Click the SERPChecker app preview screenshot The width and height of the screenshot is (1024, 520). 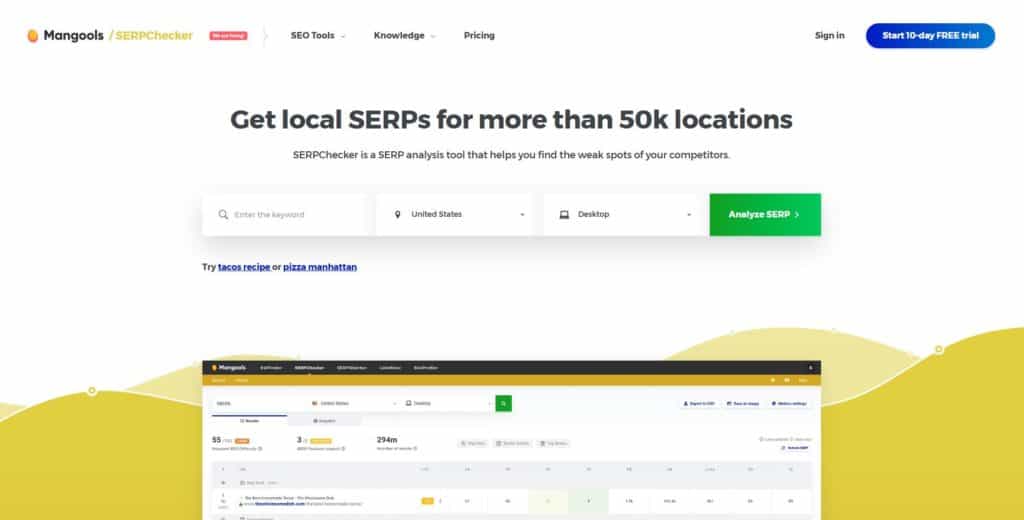(511, 440)
